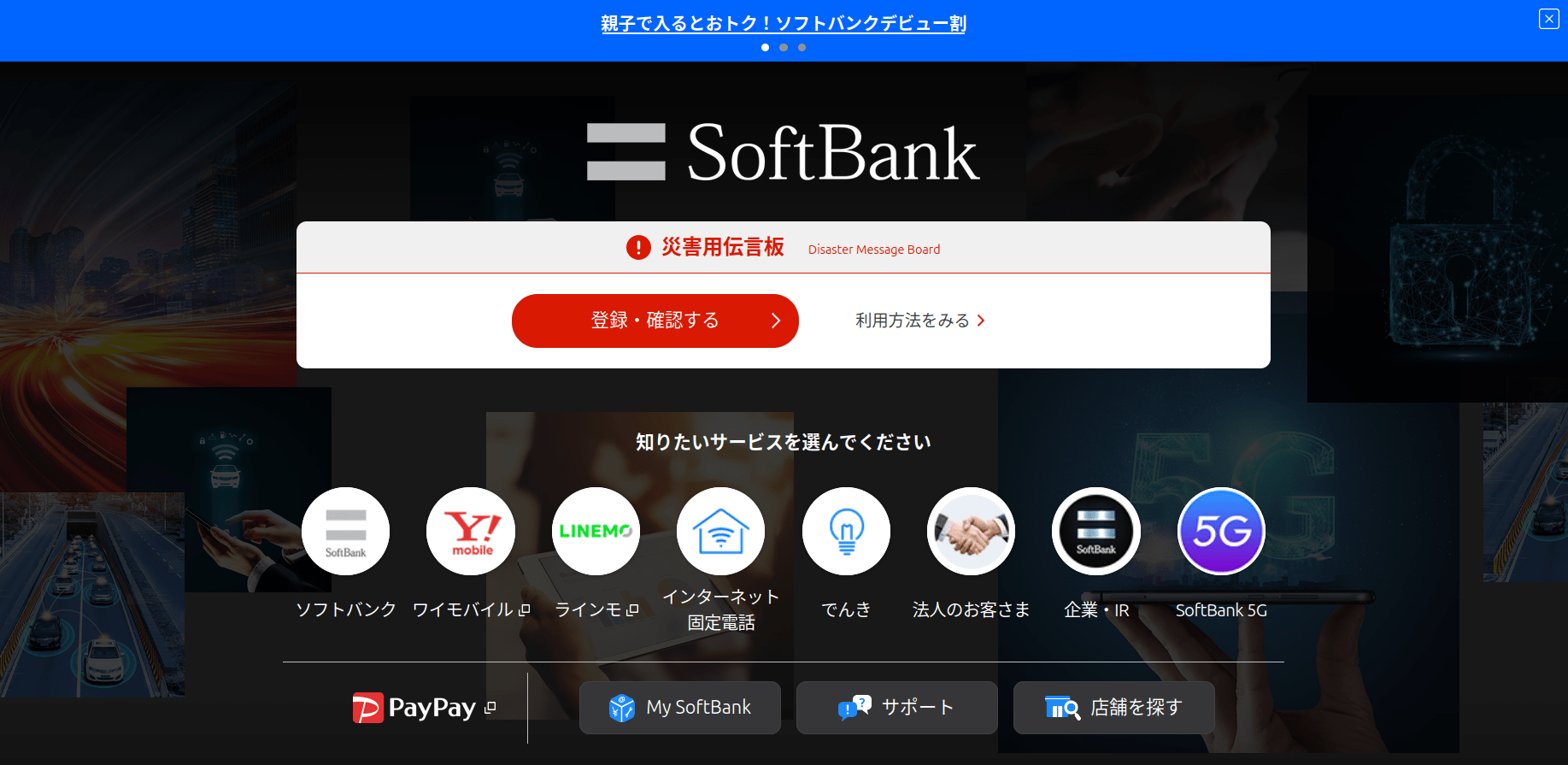The width and height of the screenshot is (1568, 765).
Task: Select the Y!mobile service icon
Action: pos(471,532)
